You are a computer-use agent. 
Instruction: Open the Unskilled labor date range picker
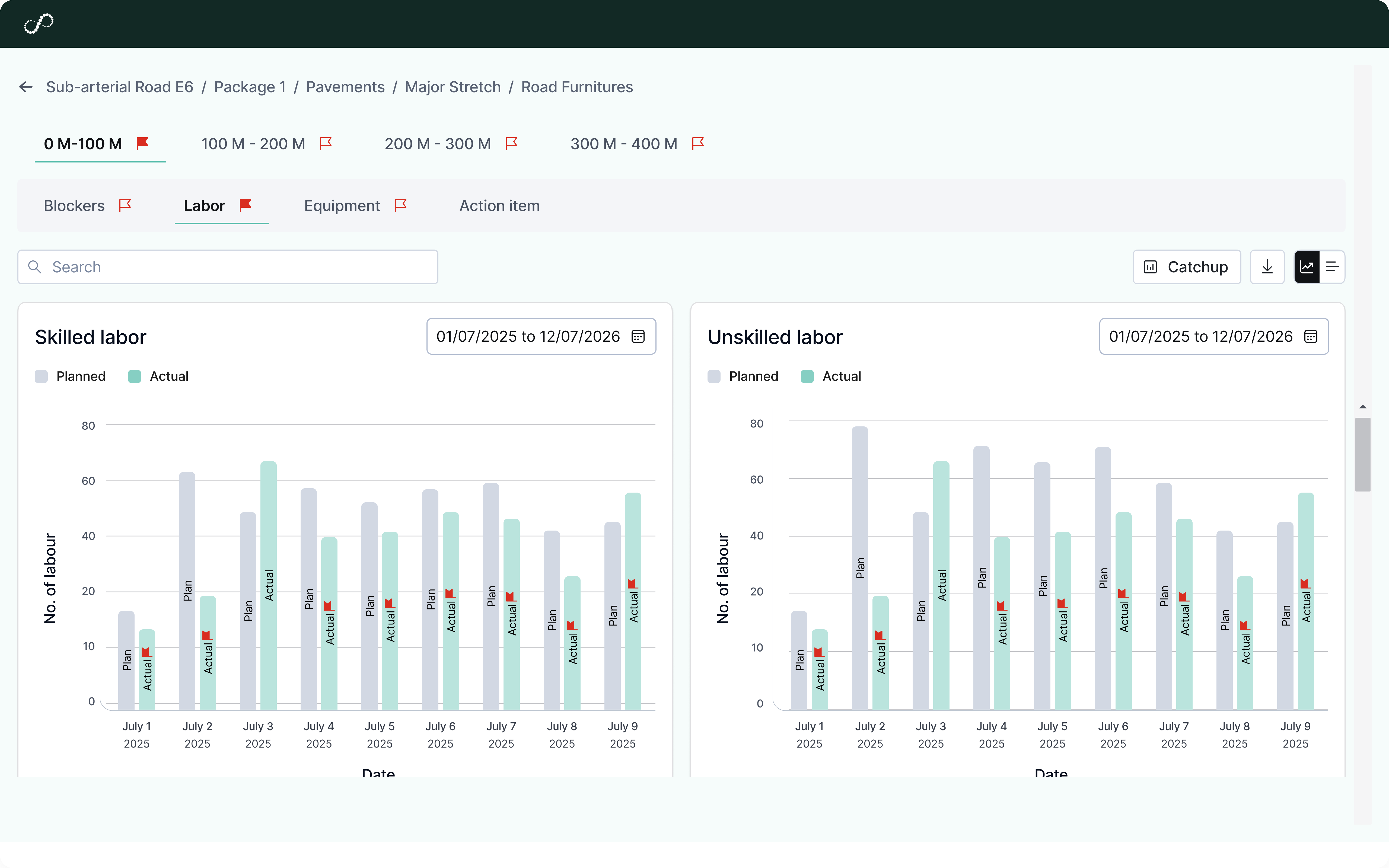(x=1213, y=336)
